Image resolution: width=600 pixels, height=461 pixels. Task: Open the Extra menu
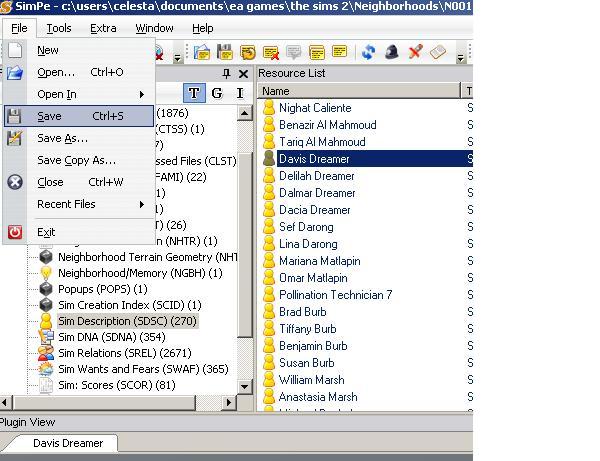(x=103, y=28)
